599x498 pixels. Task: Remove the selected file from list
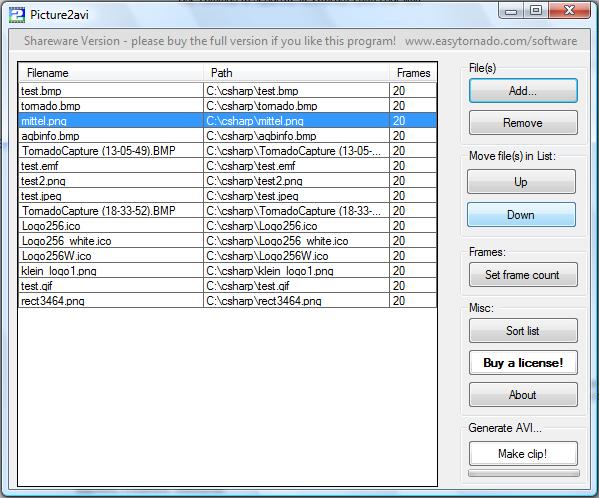[x=523, y=123]
